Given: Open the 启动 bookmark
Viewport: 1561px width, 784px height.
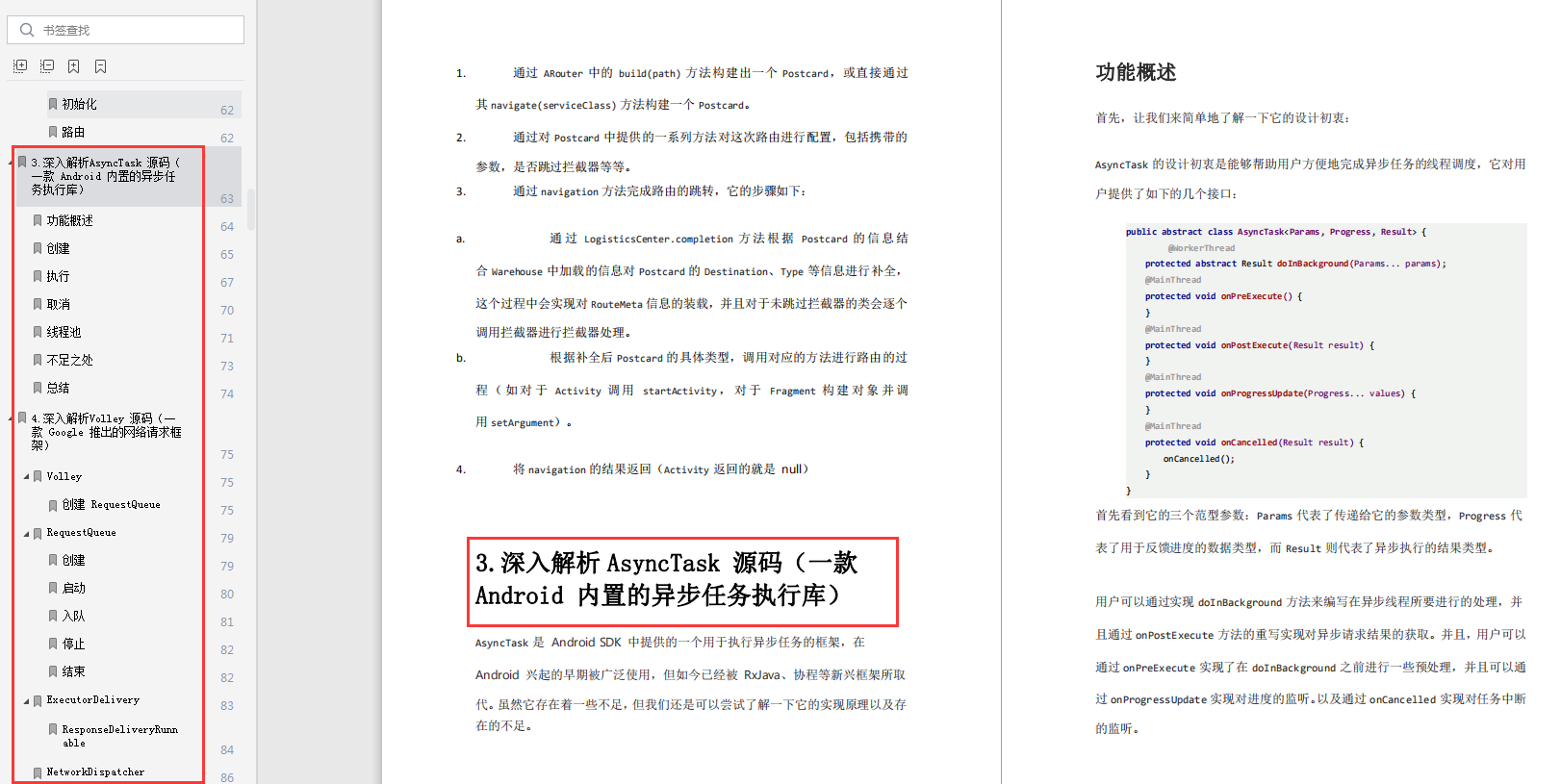Looking at the screenshot, I should click(x=73, y=588).
